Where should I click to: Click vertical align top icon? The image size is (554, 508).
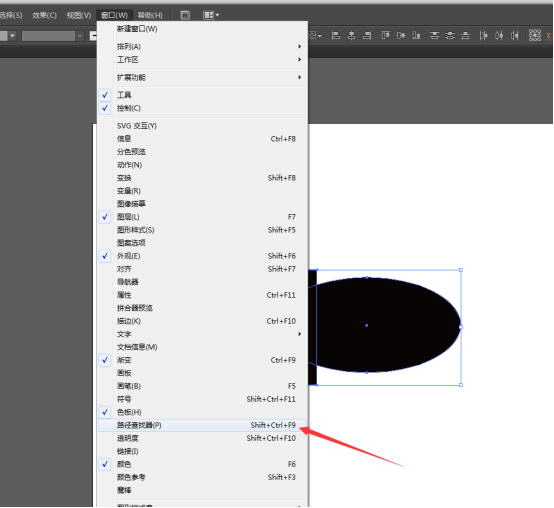(385, 35)
